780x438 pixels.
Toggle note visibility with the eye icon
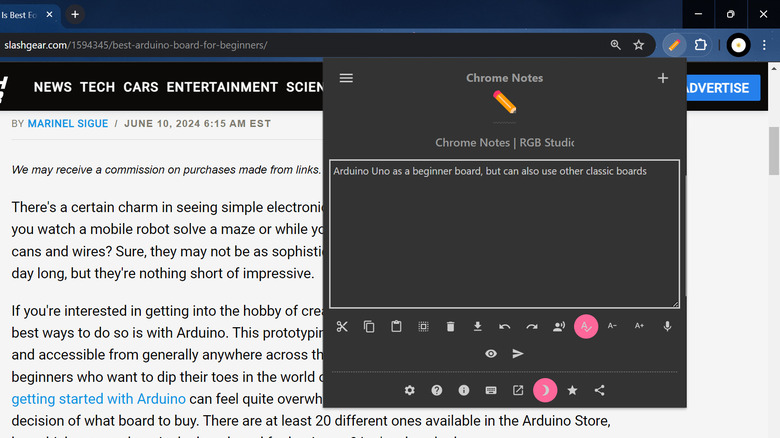(x=491, y=353)
